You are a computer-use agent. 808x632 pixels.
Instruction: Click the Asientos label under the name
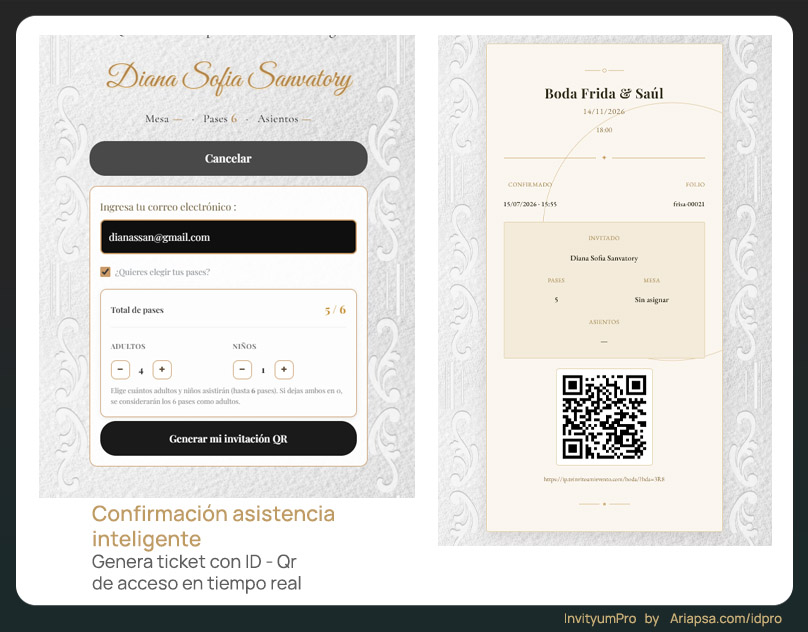pos(278,119)
